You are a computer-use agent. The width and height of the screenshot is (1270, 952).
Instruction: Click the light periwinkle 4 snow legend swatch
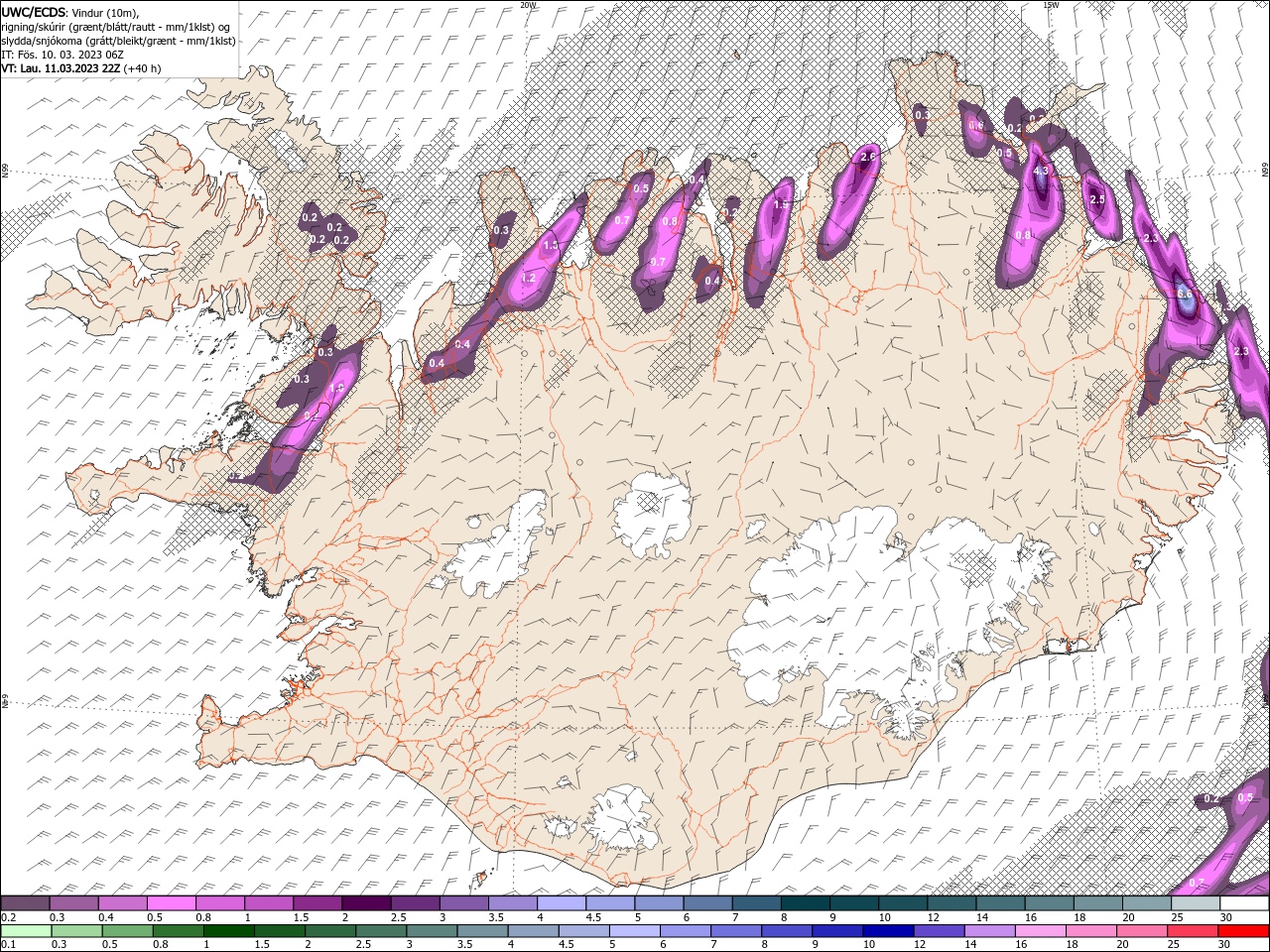coord(561,903)
